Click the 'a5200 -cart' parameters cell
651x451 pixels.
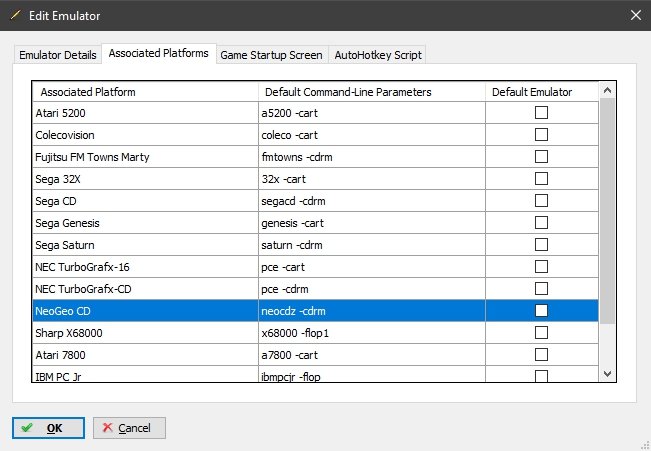pos(372,113)
